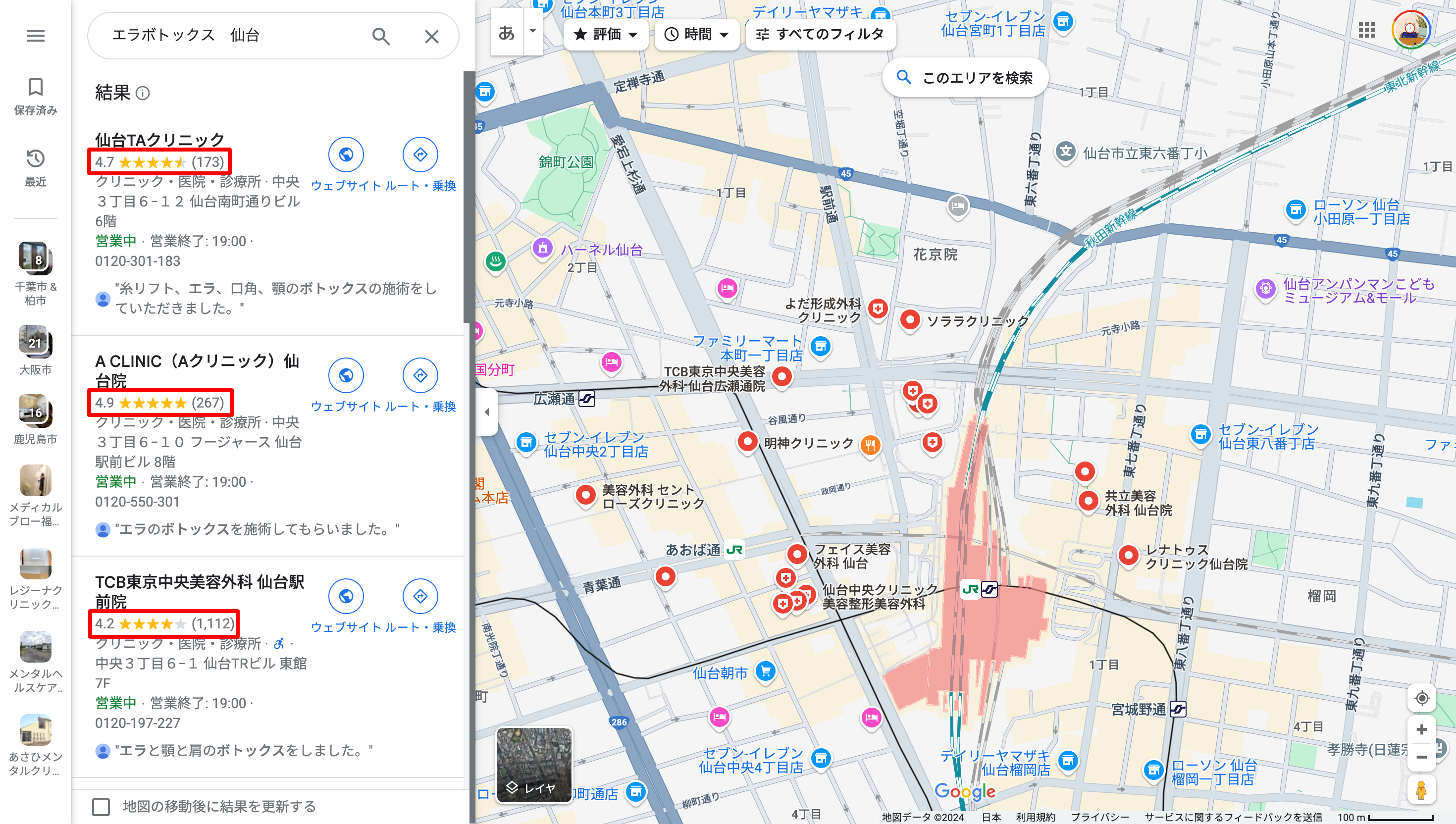Select the ソララクリニック map pin
The width and height of the screenshot is (1456, 824).
click(909, 320)
